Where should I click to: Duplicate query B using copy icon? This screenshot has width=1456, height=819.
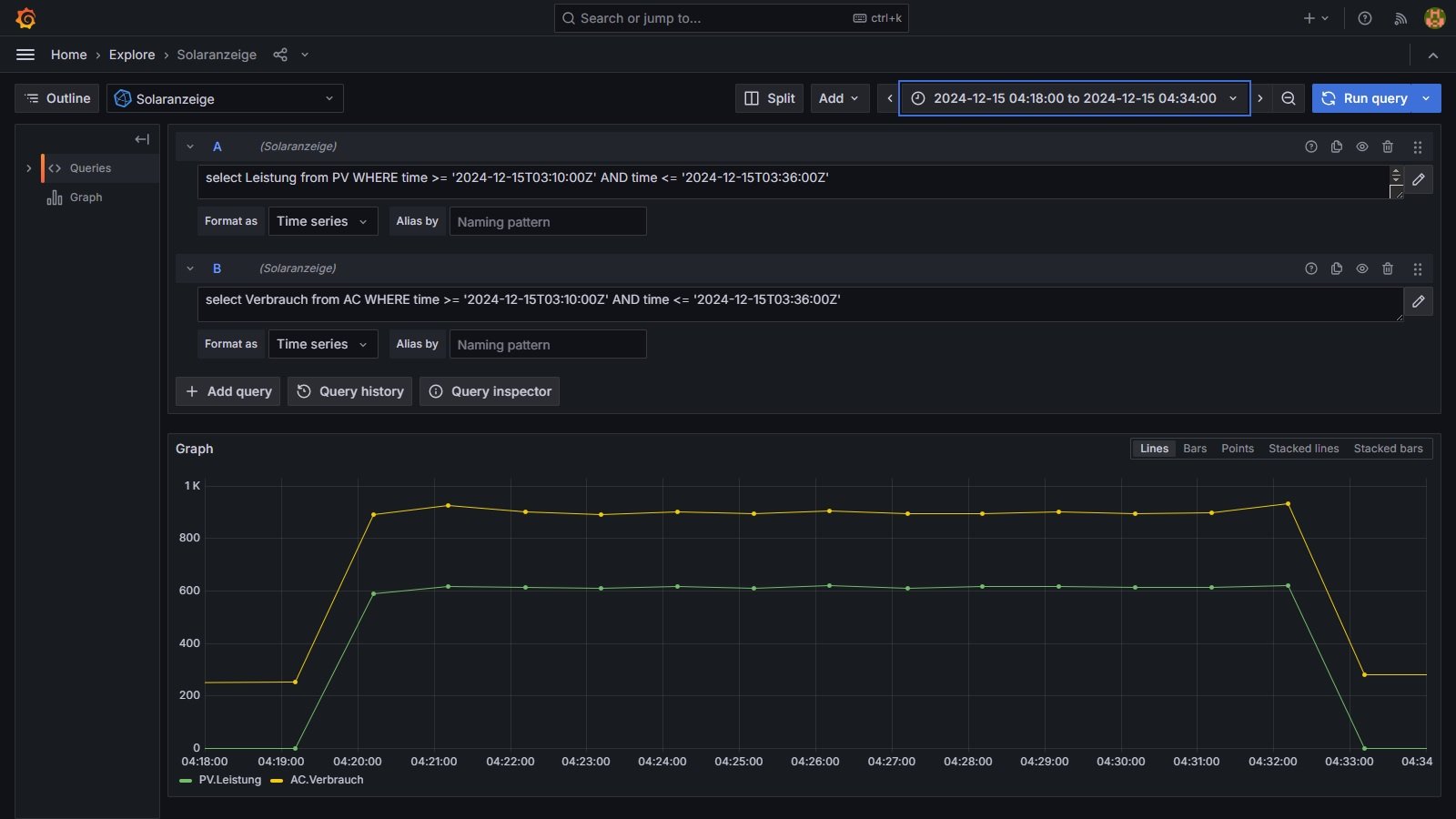[1337, 268]
